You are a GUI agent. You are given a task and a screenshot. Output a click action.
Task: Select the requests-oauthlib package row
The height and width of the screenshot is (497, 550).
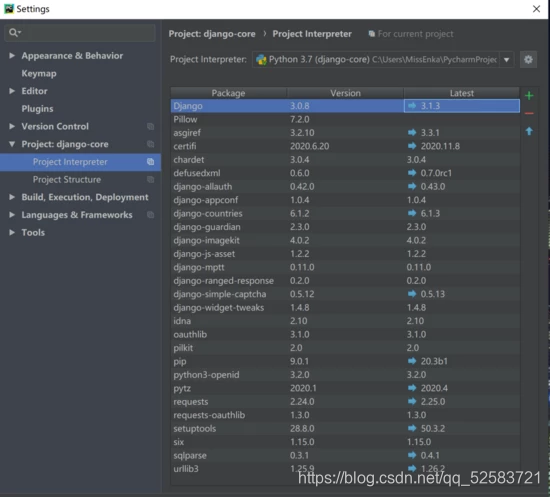pyautogui.click(x=345, y=415)
